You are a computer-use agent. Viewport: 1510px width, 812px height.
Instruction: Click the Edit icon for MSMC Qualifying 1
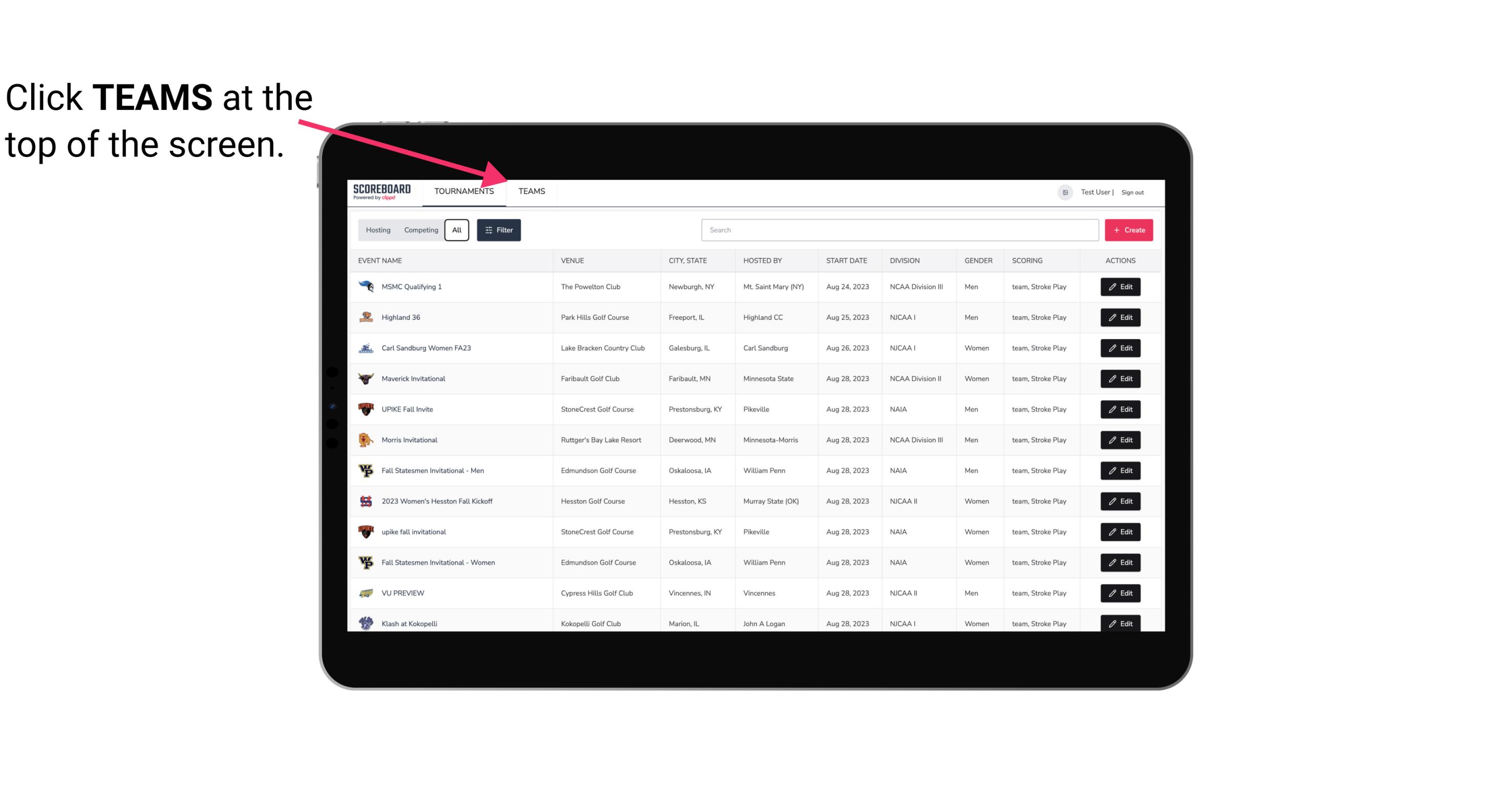click(1120, 287)
